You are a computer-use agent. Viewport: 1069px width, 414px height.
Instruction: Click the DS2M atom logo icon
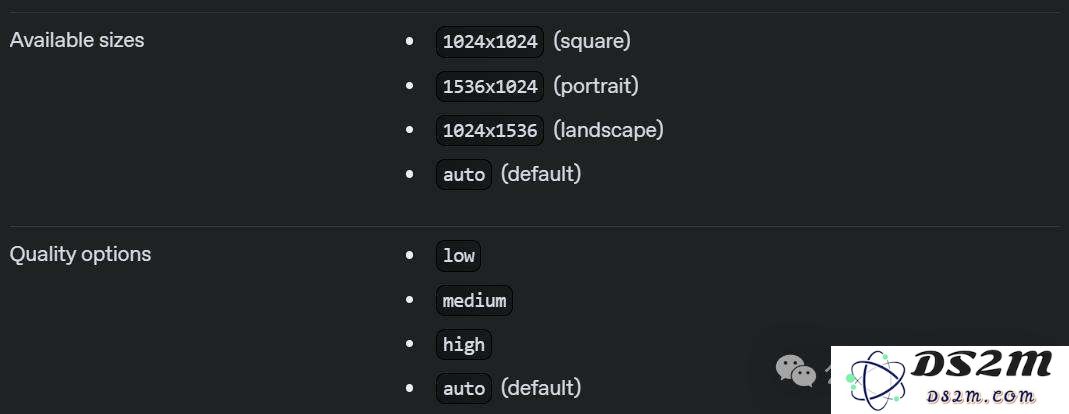(x=876, y=380)
